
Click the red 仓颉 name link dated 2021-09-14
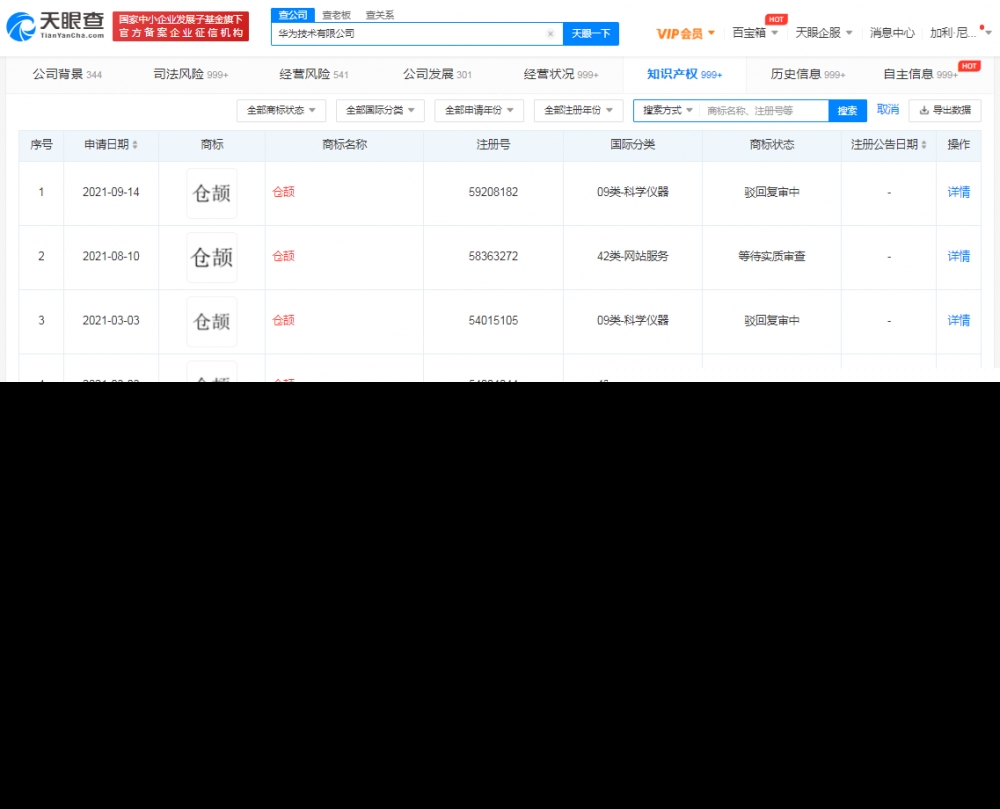point(283,192)
